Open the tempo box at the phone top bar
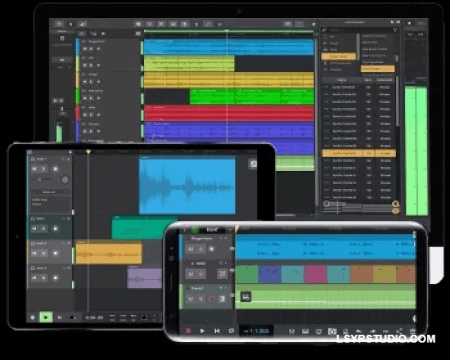Screen dimensions: 450x360 [212, 230]
